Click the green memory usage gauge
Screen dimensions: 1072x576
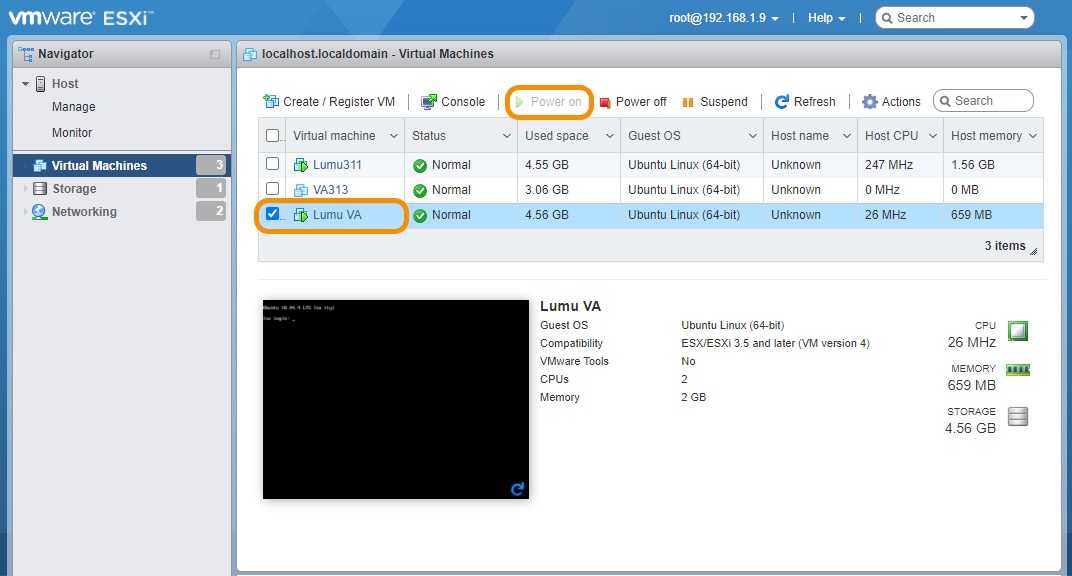click(x=1017, y=368)
